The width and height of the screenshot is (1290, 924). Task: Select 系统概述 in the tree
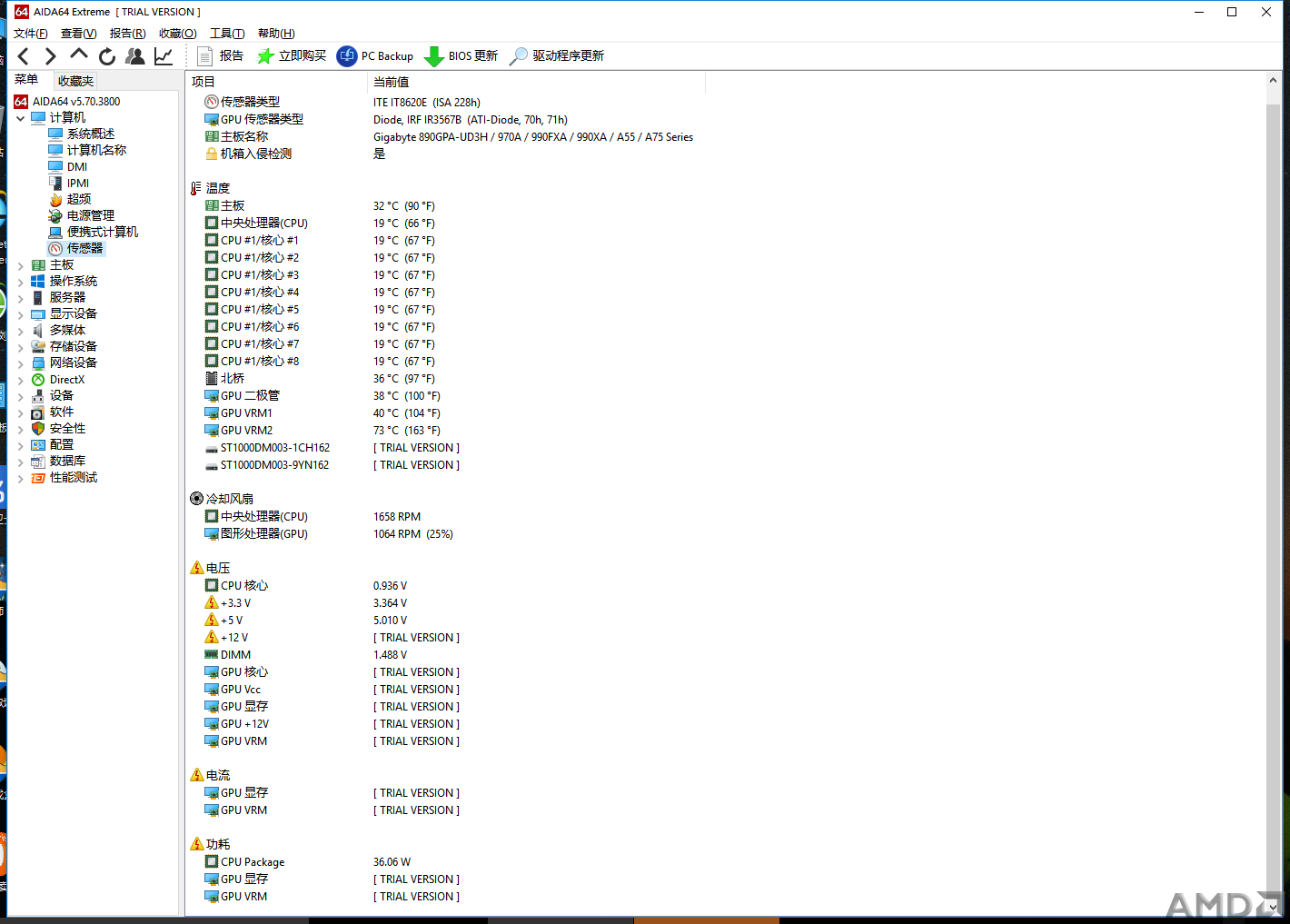pyautogui.click(x=90, y=134)
